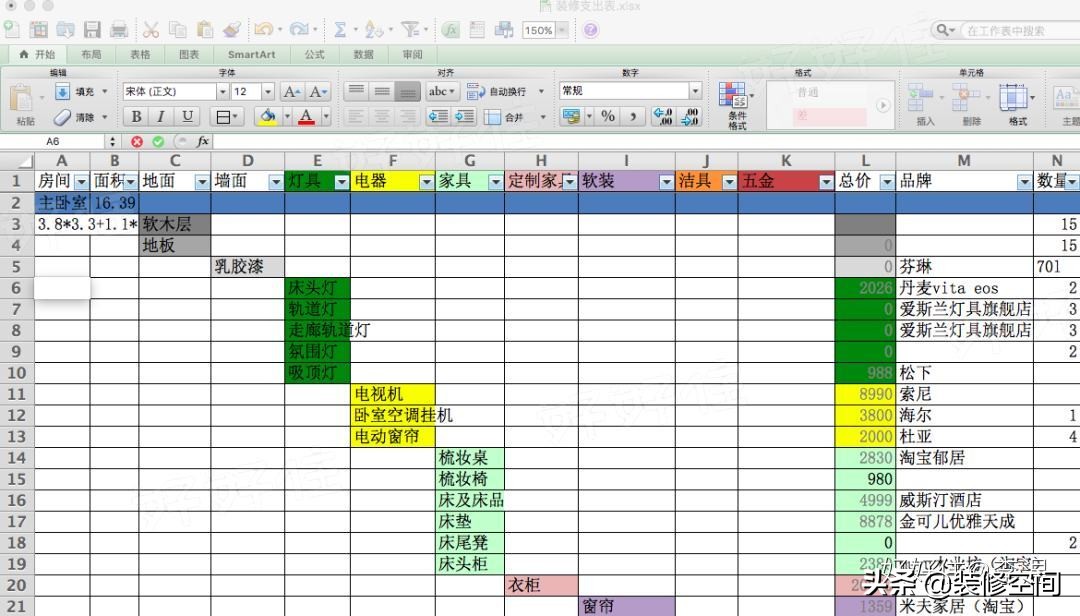Switch to the 审阅 tab
The image size is (1080, 616).
click(412, 54)
